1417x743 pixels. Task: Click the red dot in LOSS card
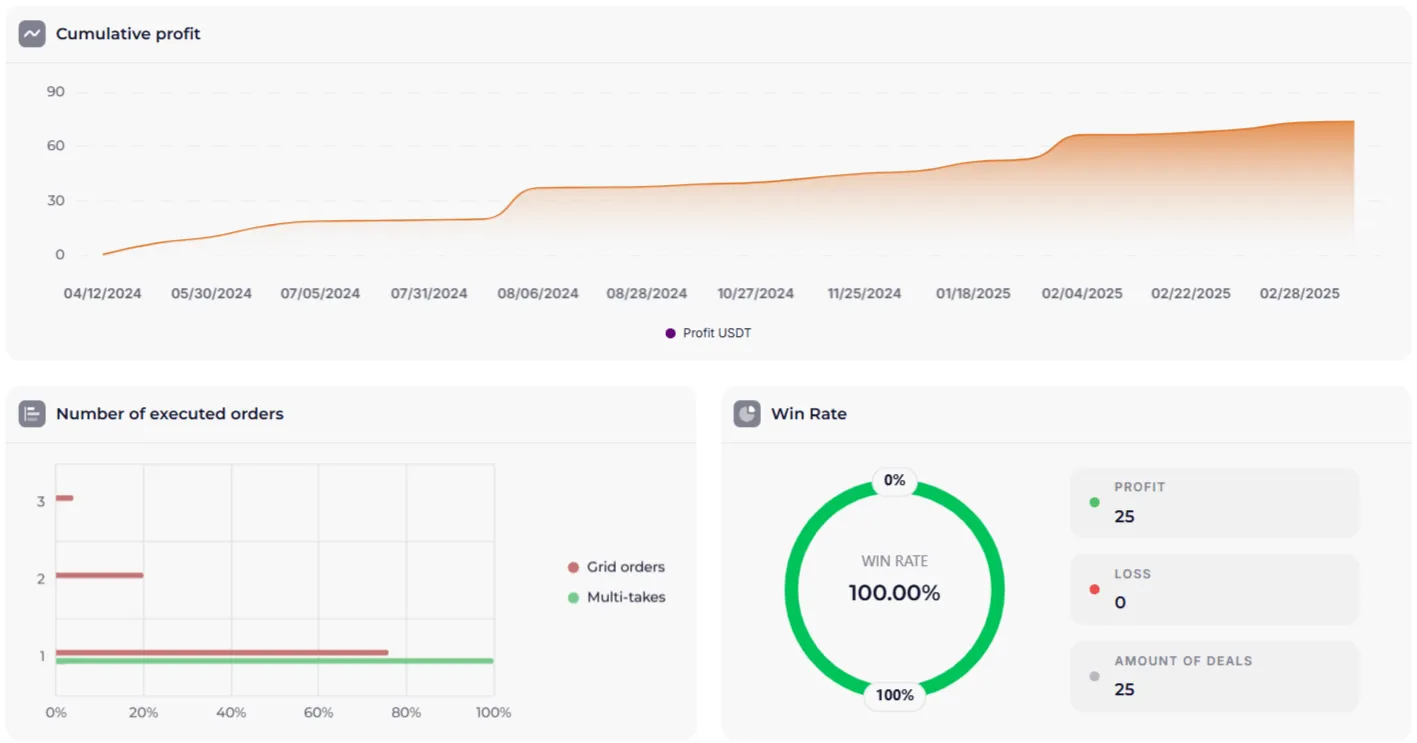(x=1094, y=589)
